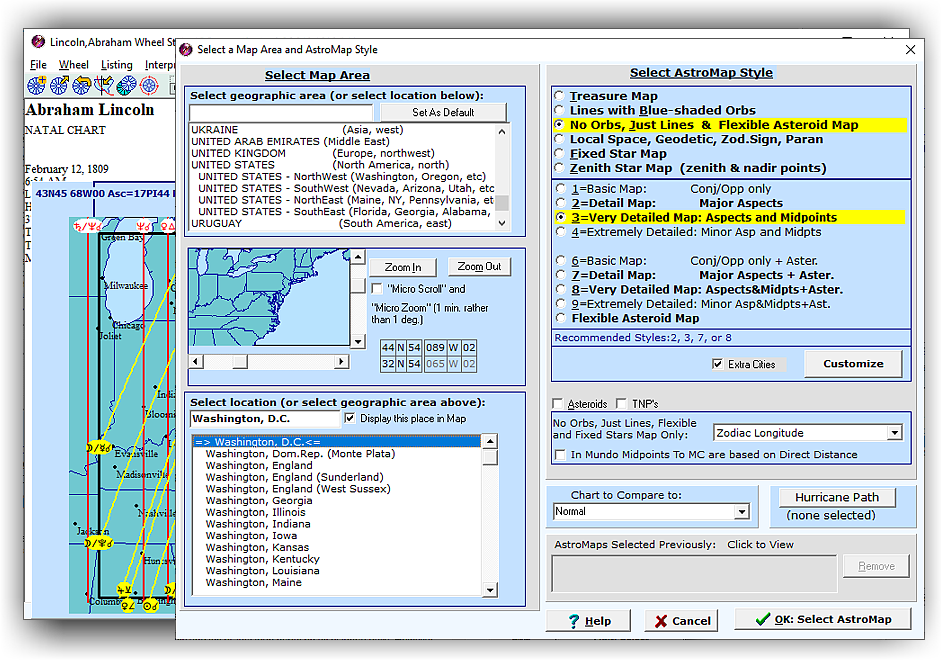Open the Zodiac Longitude dropdown
941x660 pixels.
click(894, 433)
